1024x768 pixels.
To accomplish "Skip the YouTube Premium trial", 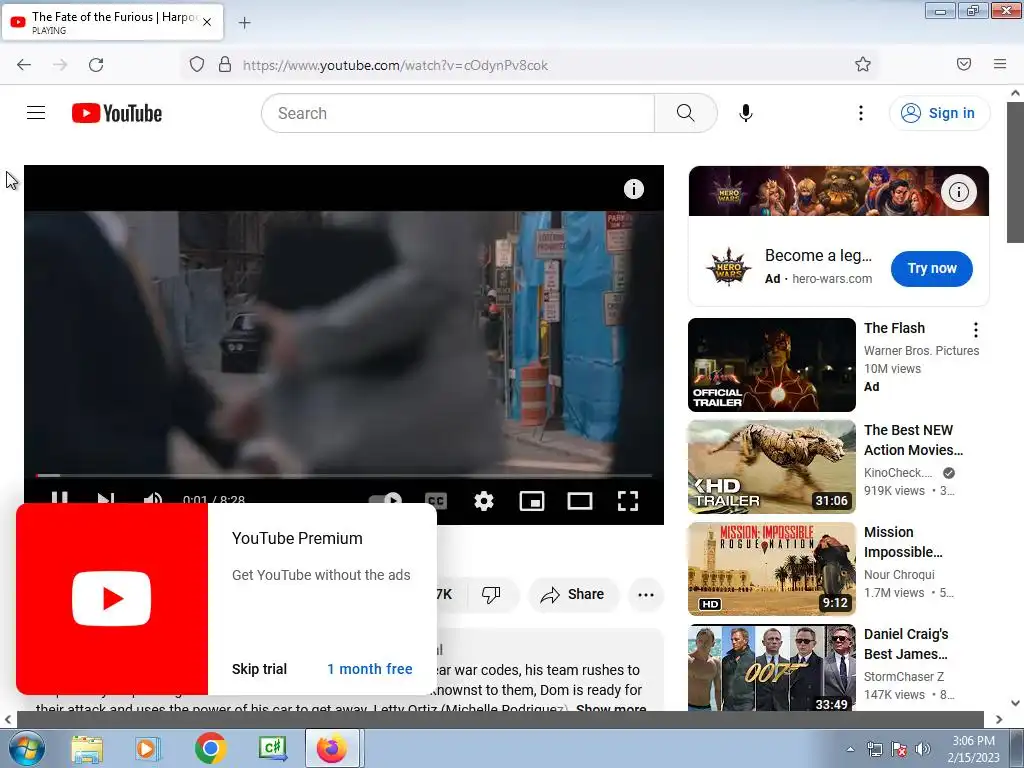I will click(x=259, y=669).
